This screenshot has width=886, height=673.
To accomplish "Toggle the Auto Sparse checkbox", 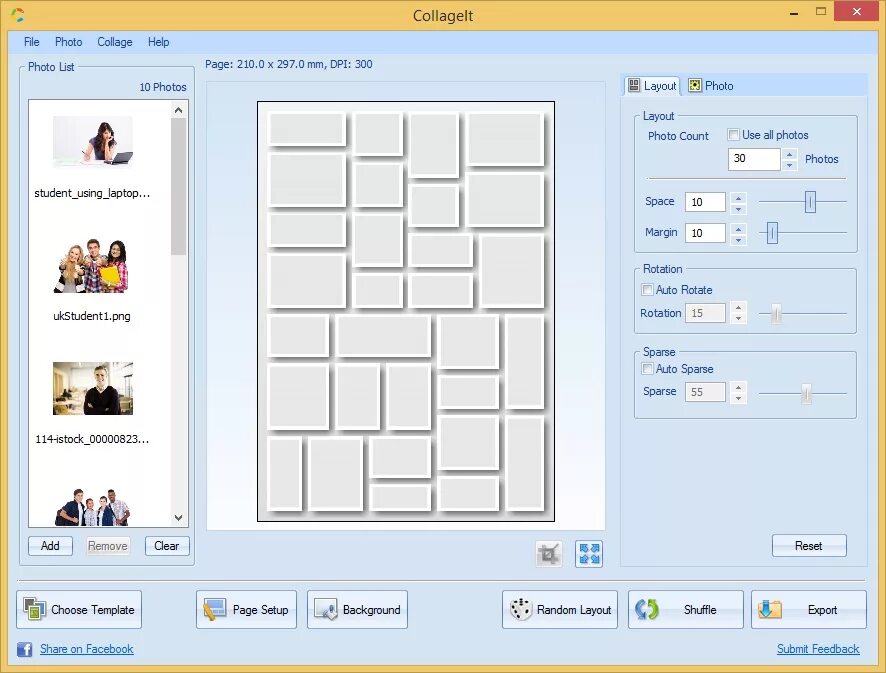I will (x=648, y=369).
